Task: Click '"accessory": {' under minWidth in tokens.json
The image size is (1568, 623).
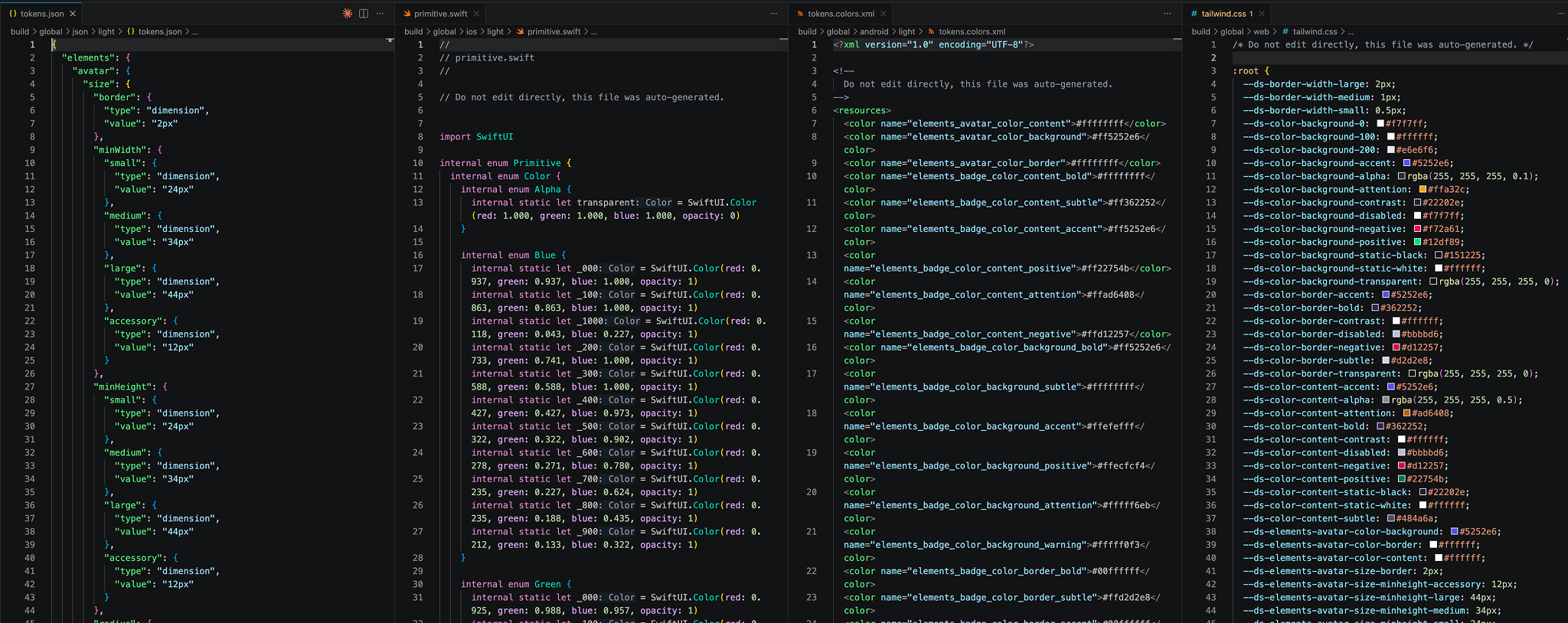Action: click(x=141, y=321)
